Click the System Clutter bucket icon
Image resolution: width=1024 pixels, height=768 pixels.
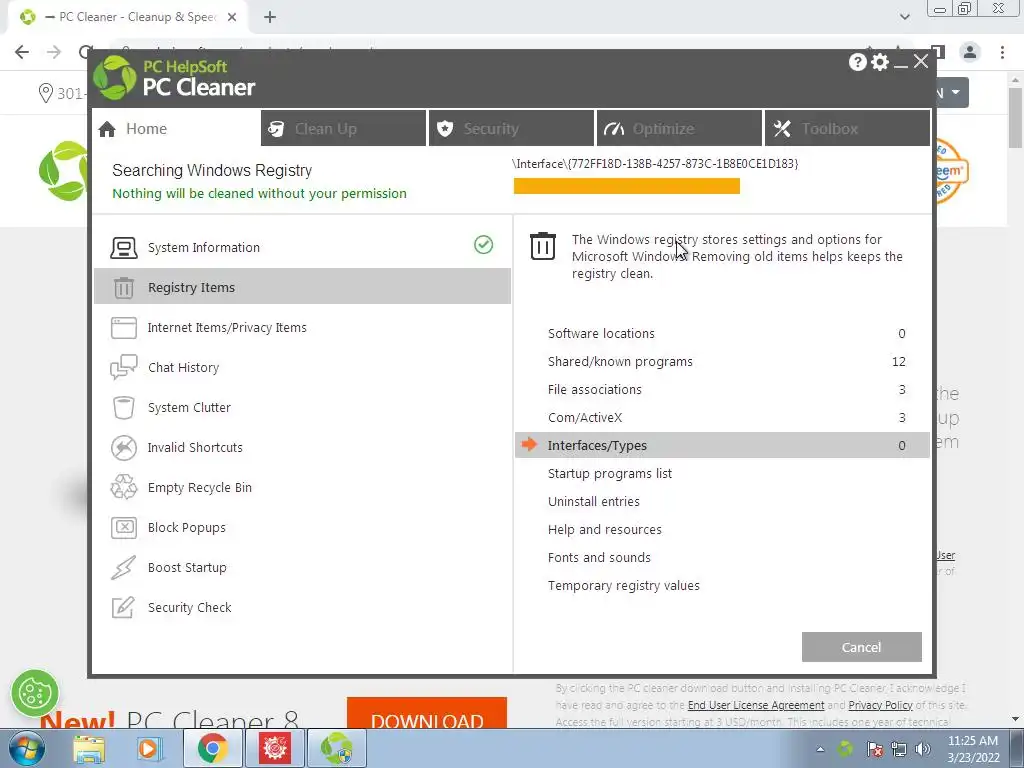[123, 408]
